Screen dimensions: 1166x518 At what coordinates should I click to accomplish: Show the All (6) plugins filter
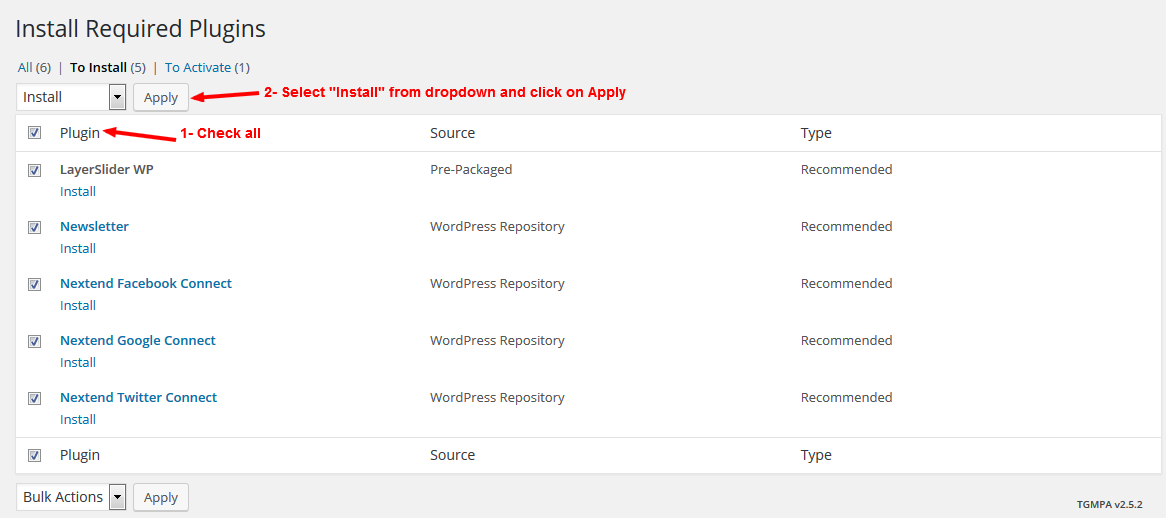pos(34,67)
